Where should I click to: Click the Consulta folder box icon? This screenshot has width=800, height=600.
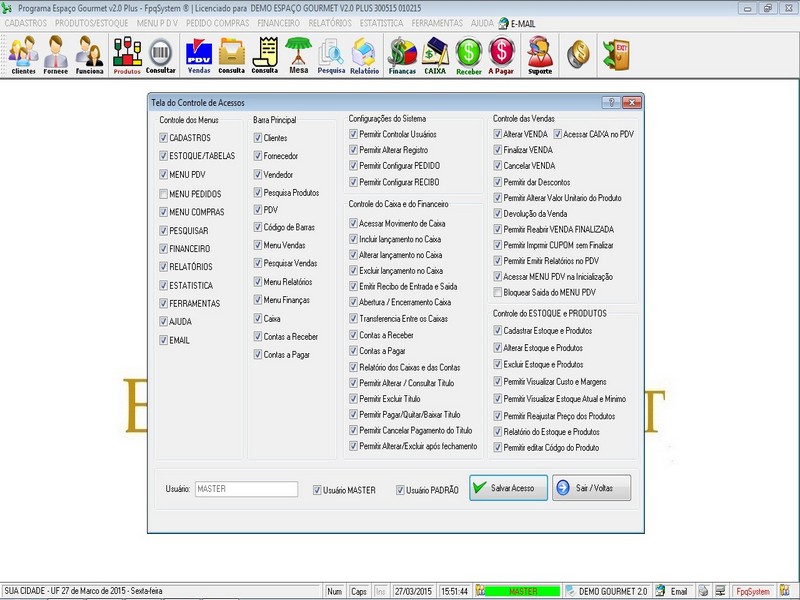click(232, 55)
